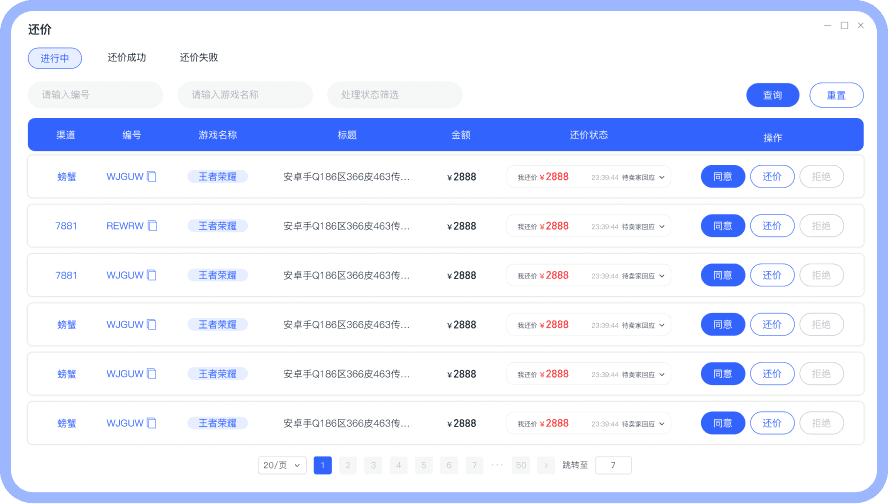Select page 1 in pagination
Screen dimensions: 888x504
(x=323, y=465)
